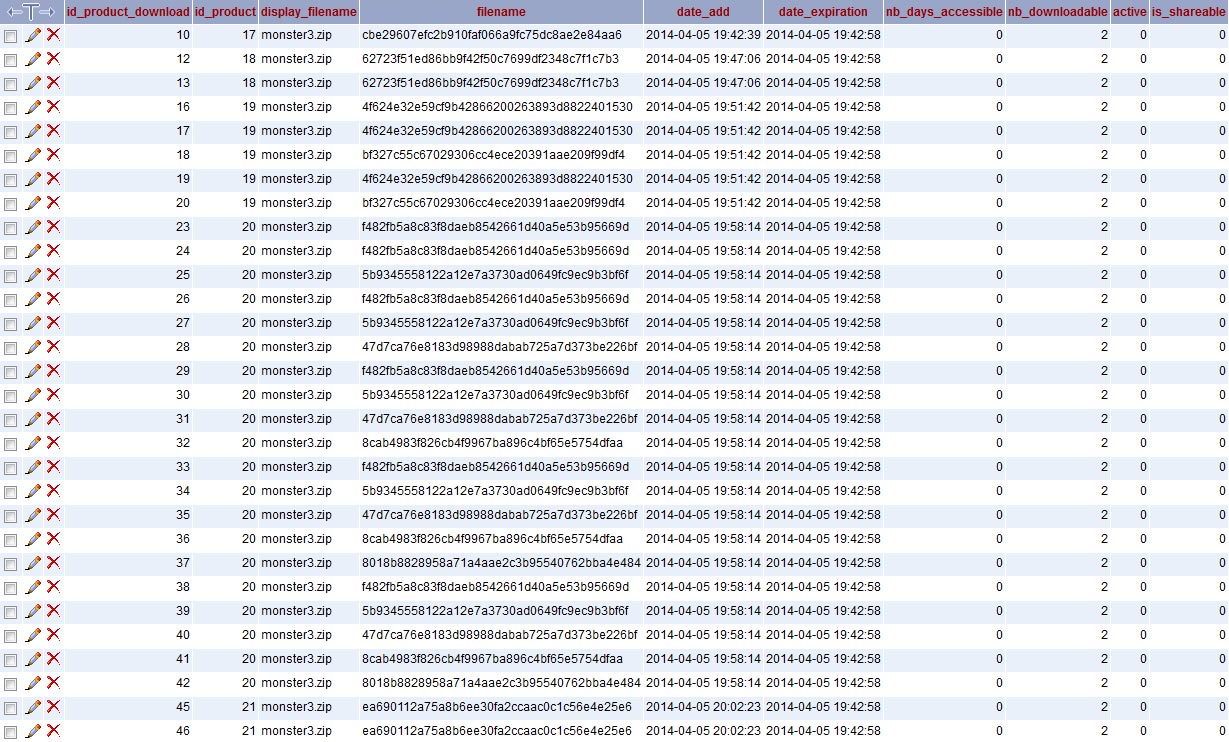Sort by id_product column header
1229x742 pixels.
[225, 11]
